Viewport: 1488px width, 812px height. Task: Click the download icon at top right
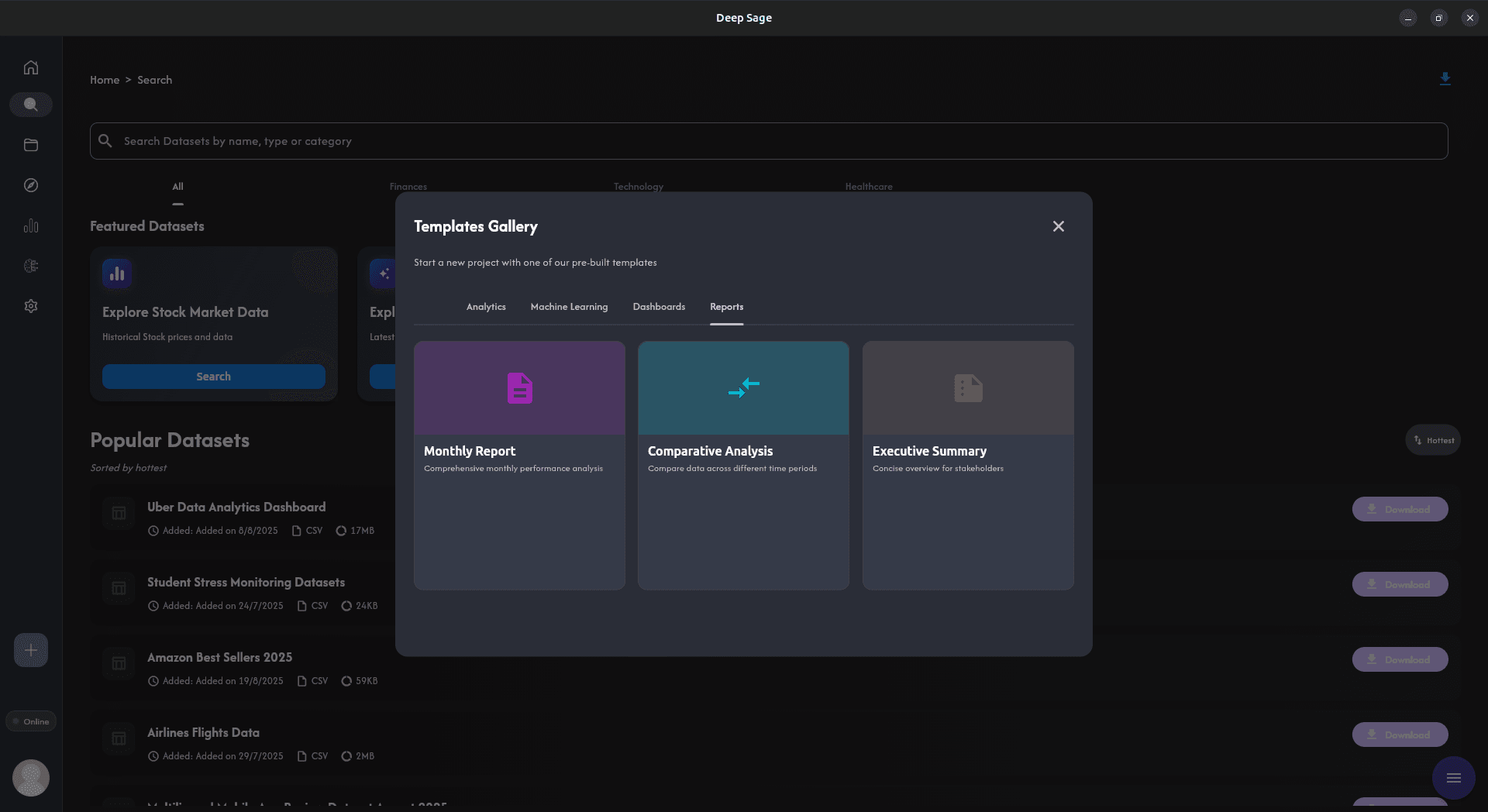point(1445,79)
